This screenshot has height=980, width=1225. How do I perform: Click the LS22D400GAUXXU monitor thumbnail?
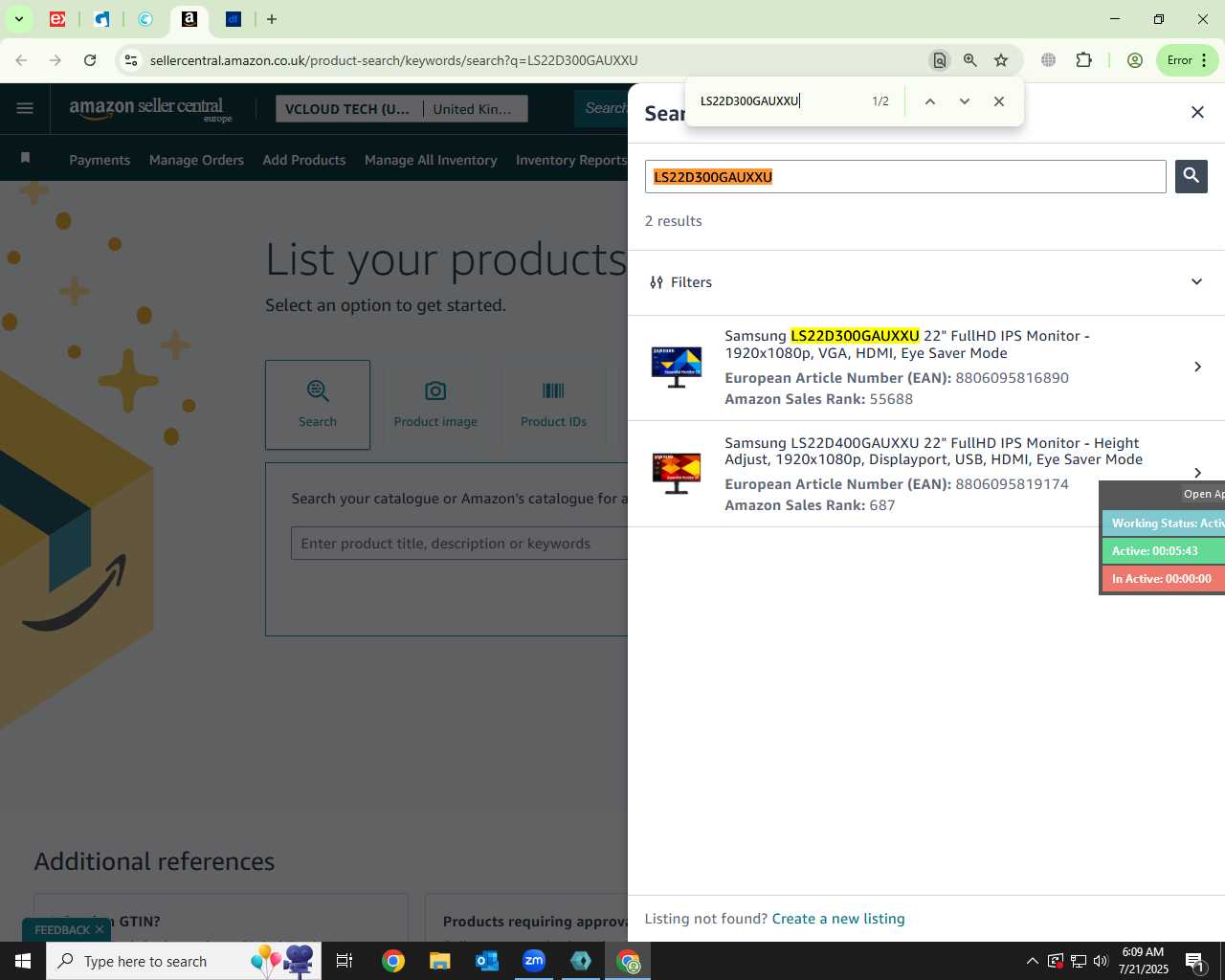point(677,473)
